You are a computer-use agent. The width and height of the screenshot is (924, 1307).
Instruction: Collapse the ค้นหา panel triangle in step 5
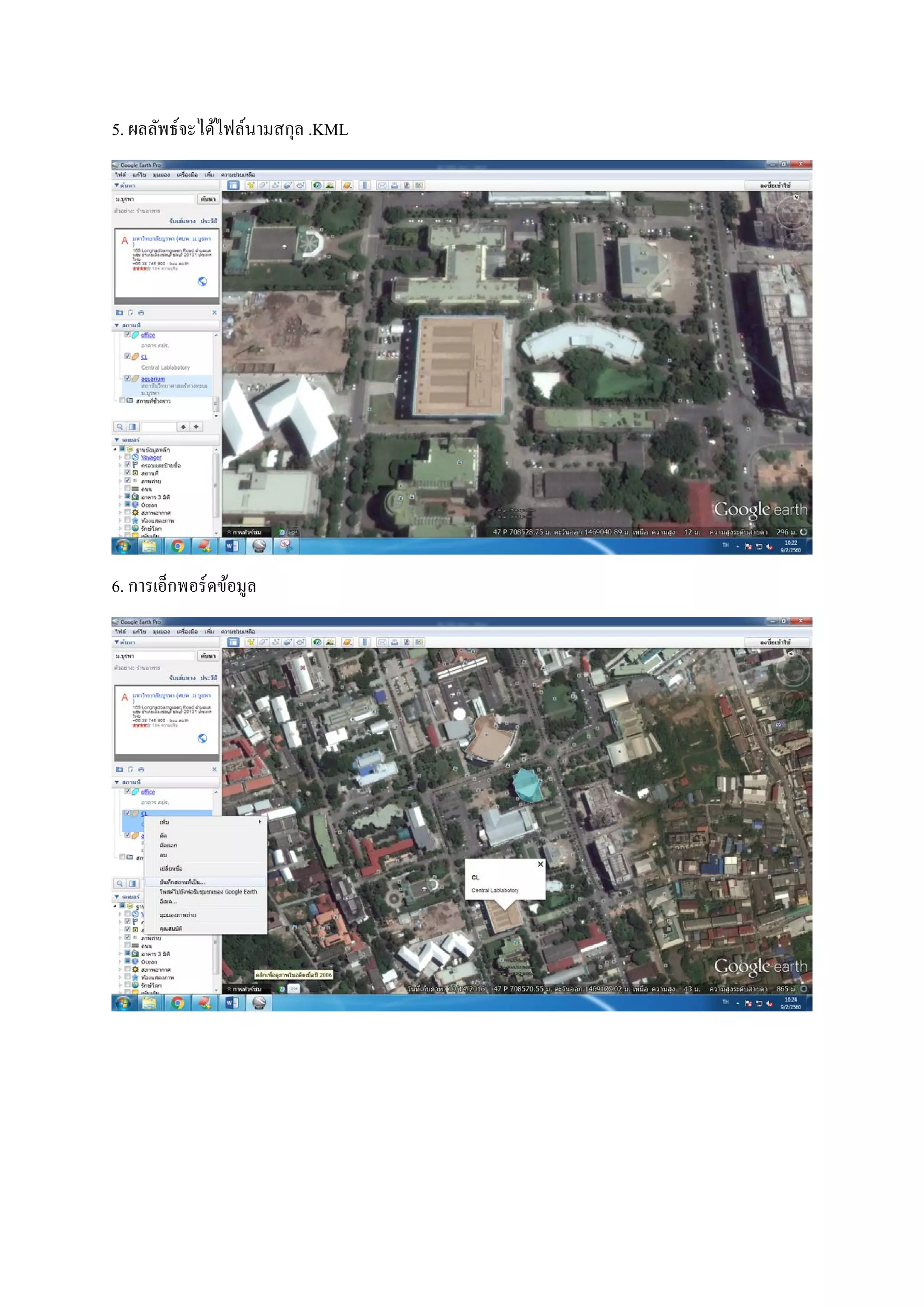117,185
